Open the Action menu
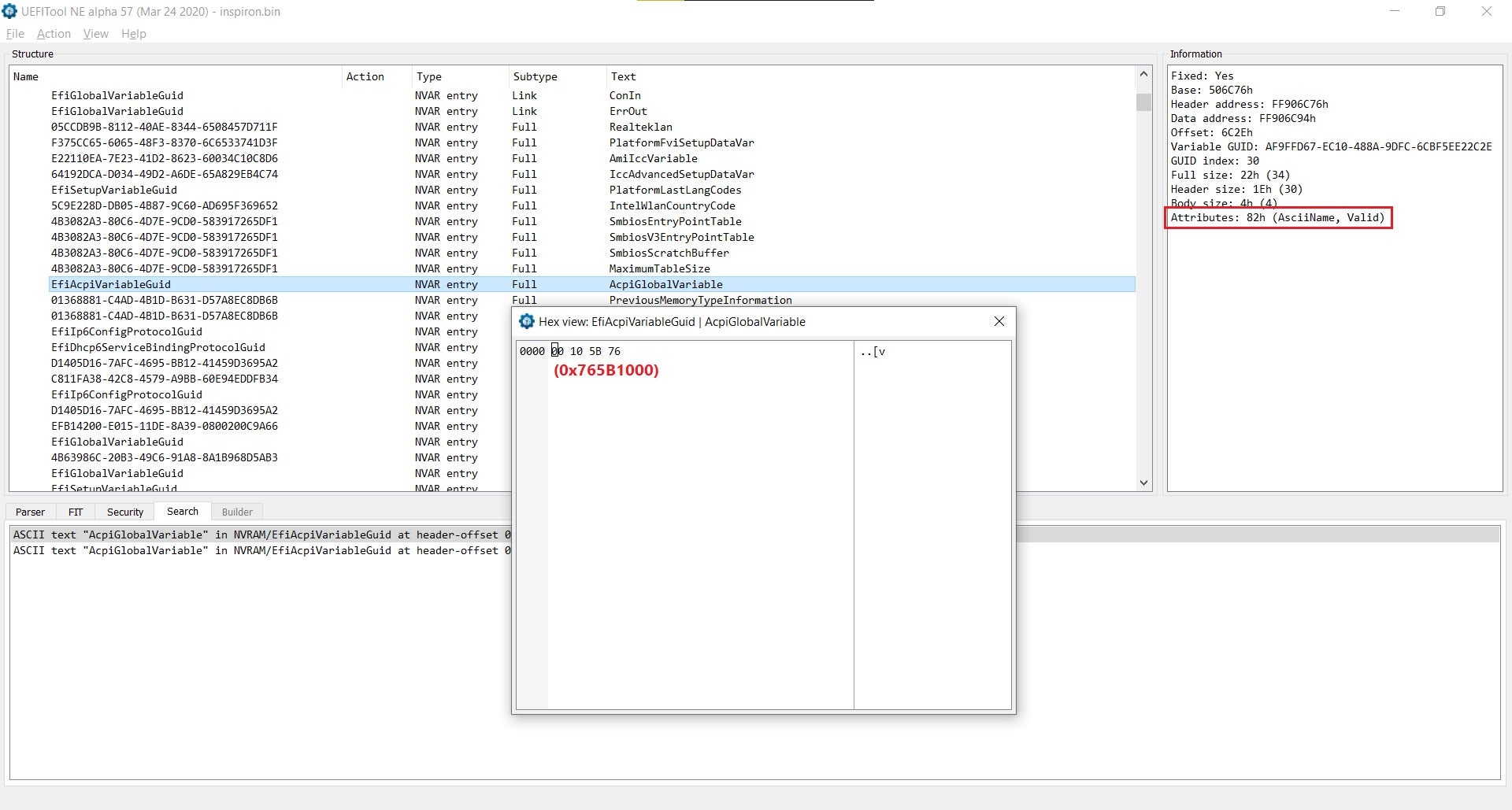 point(54,34)
